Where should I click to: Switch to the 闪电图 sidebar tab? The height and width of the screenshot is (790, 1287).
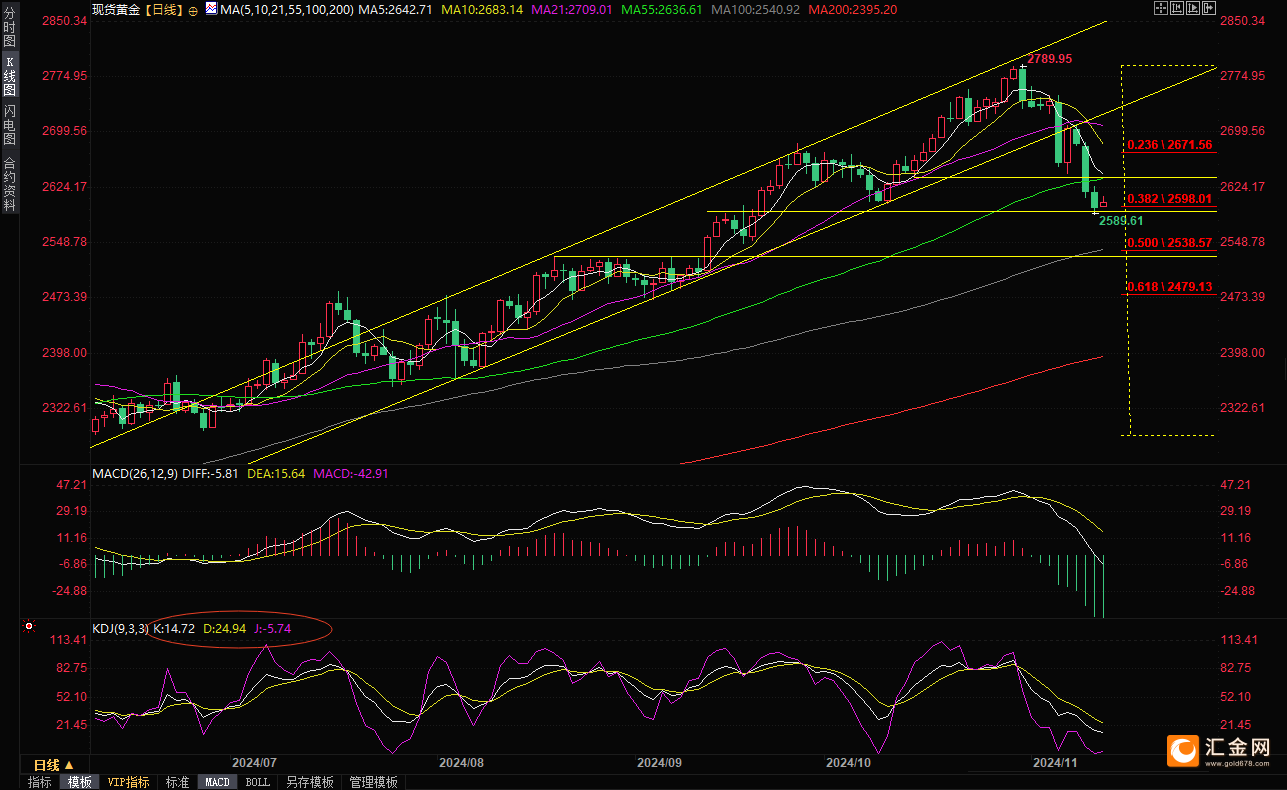[x=10, y=125]
